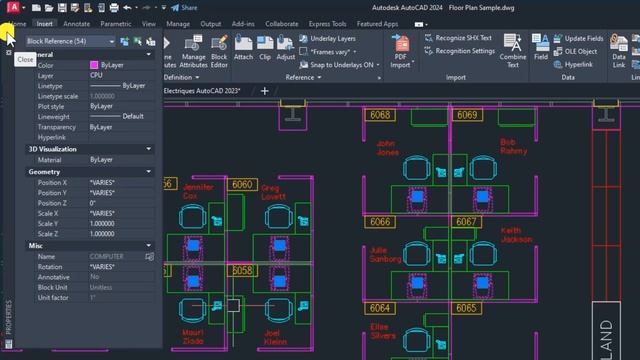The image size is (640, 360).
Task: Click the Select Objects icon in Properties palette
Action: (x=138, y=41)
